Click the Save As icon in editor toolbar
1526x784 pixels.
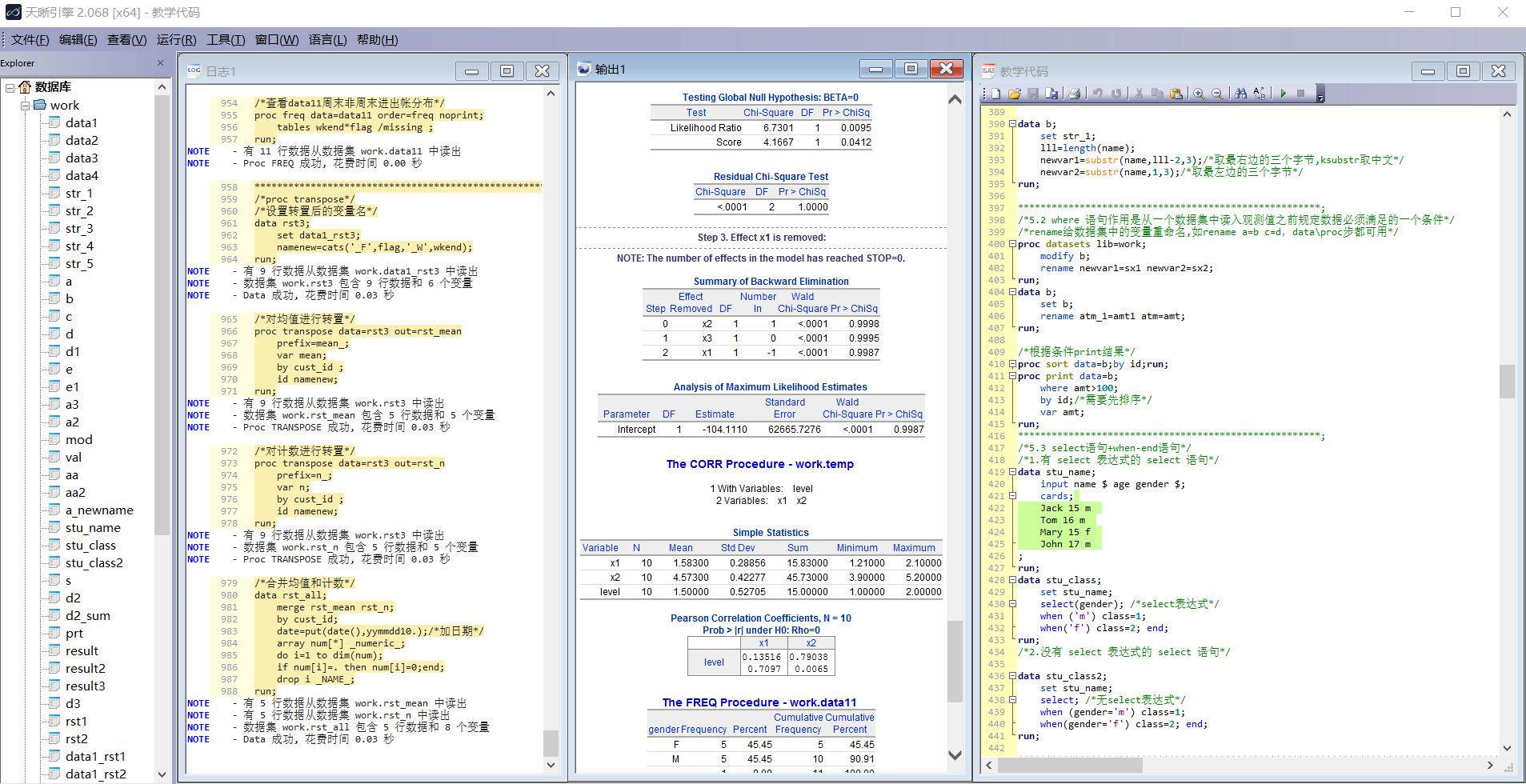pos(1051,94)
